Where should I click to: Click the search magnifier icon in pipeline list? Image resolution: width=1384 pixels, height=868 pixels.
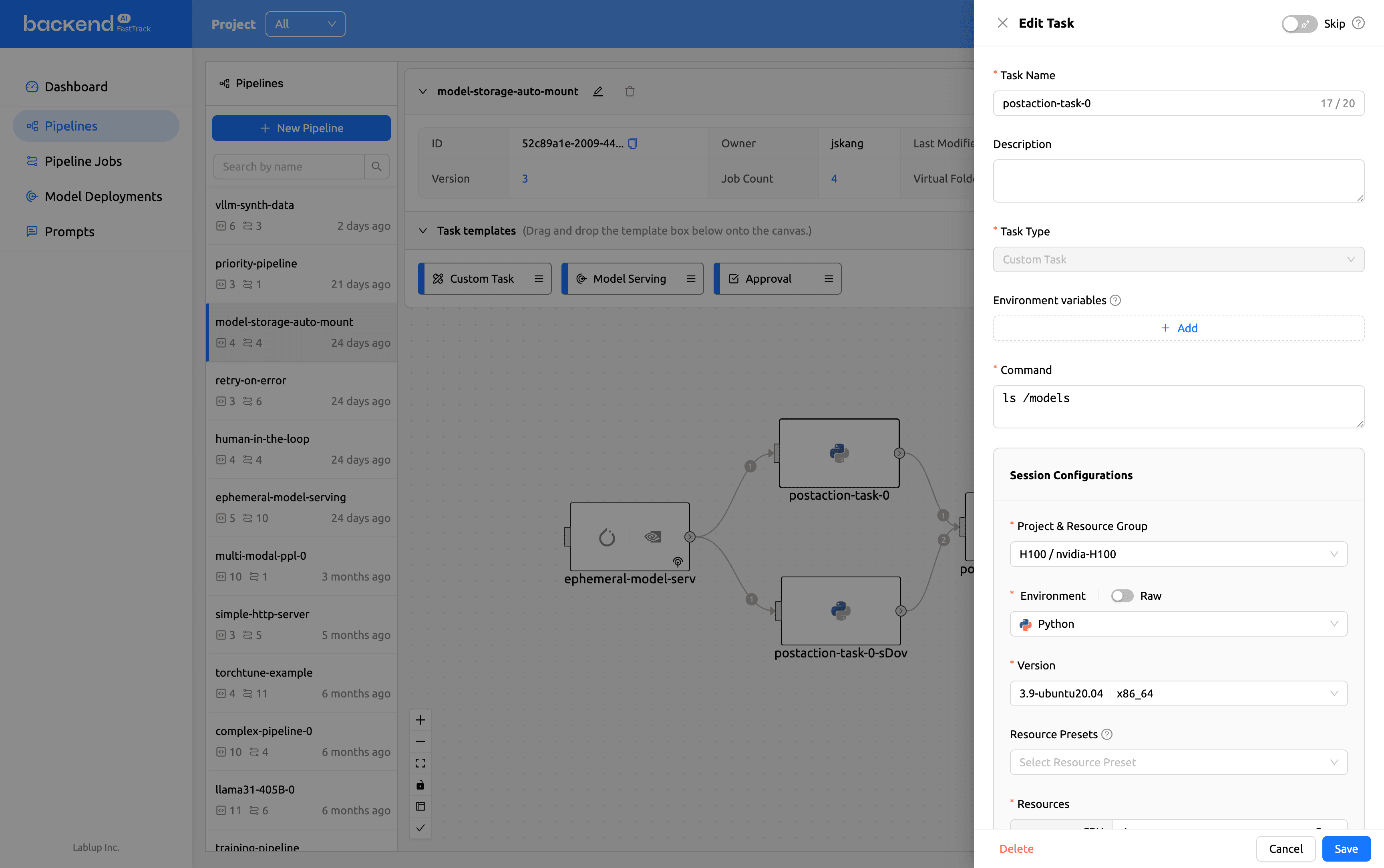(376, 167)
